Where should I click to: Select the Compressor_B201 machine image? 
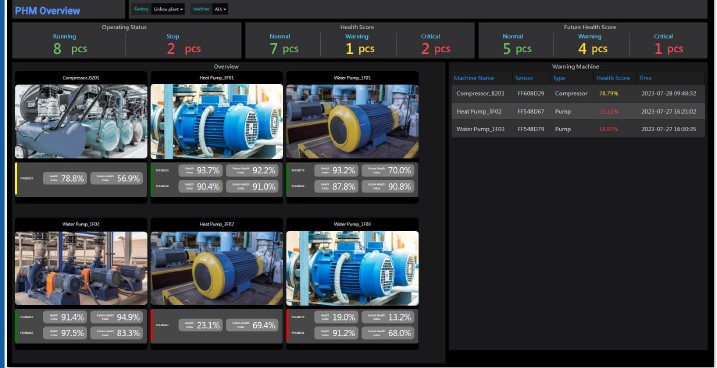tap(81, 121)
